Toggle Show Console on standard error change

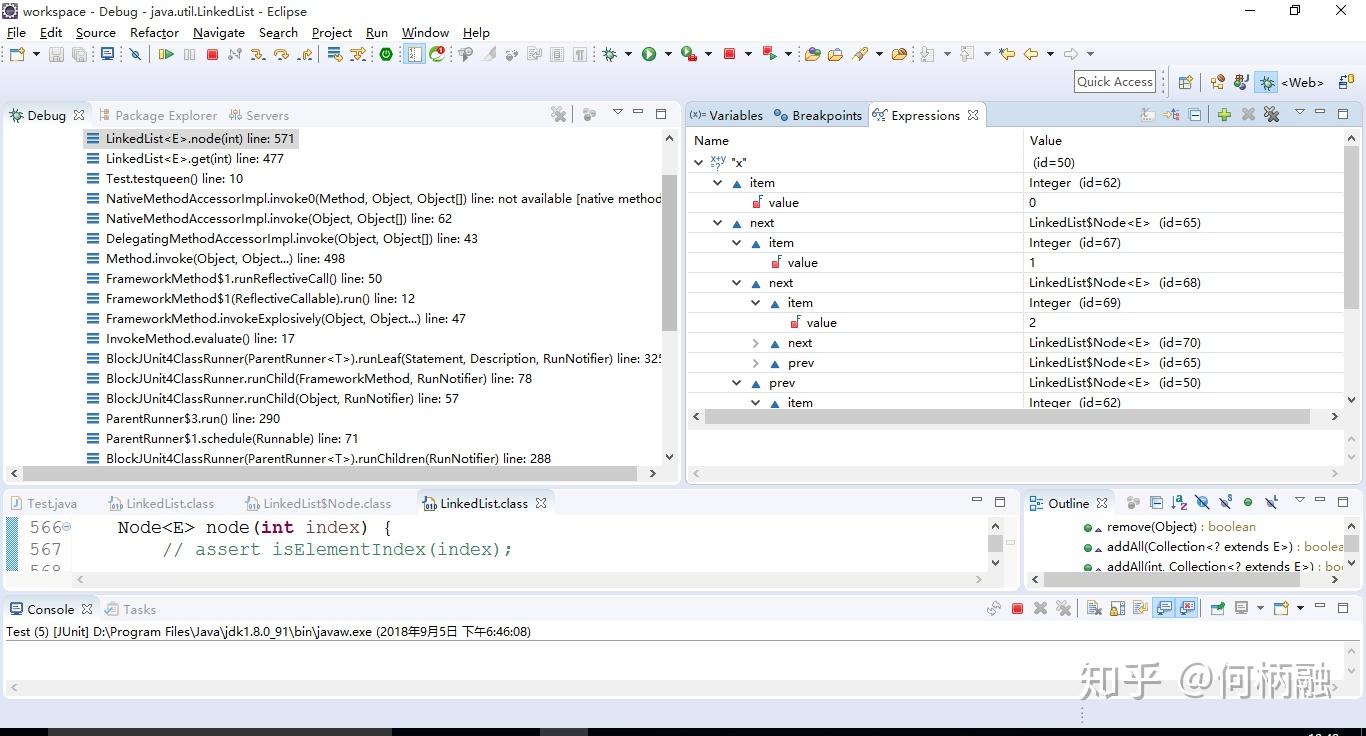[x=1187, y=608]
